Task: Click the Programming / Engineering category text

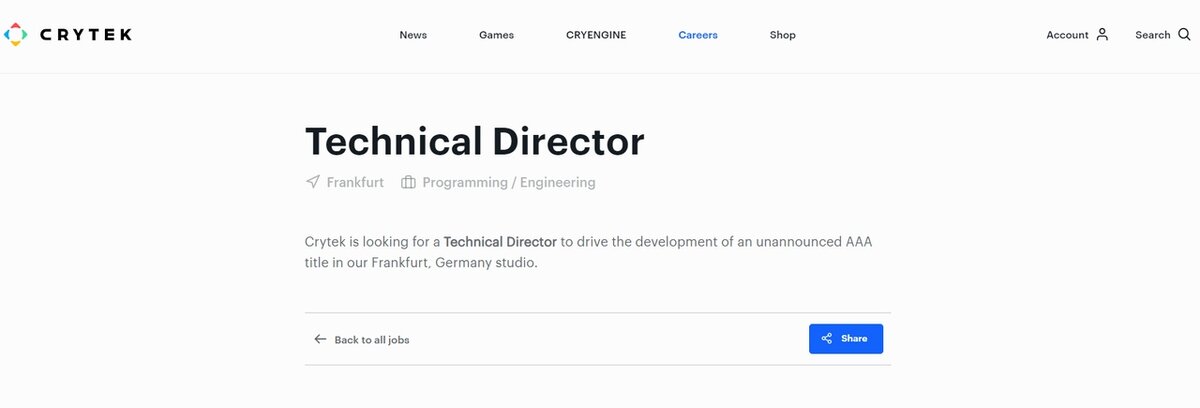Action: [509, 183]
